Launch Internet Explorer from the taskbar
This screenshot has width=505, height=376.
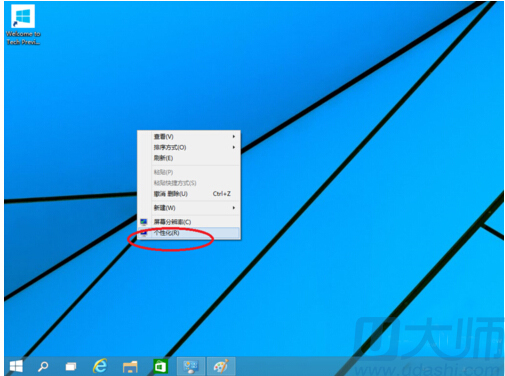[100, 366]
